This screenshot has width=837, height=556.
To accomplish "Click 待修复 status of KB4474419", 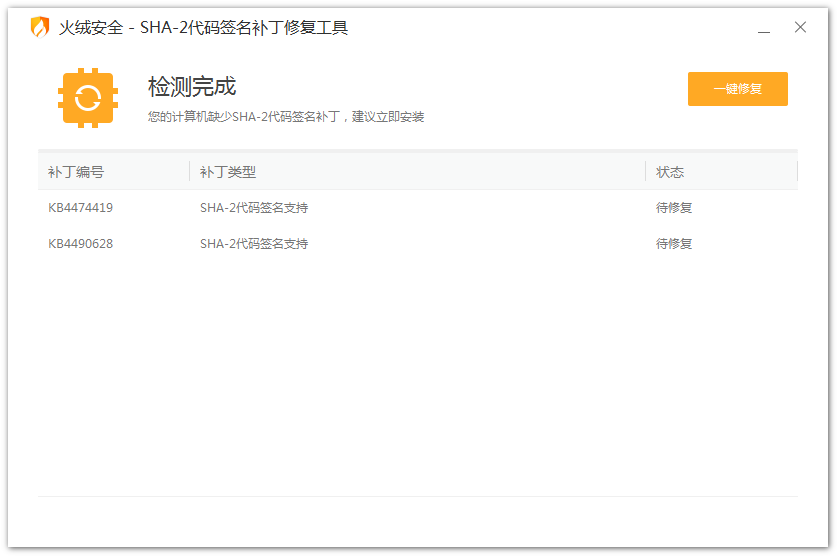I will (674, 208).
